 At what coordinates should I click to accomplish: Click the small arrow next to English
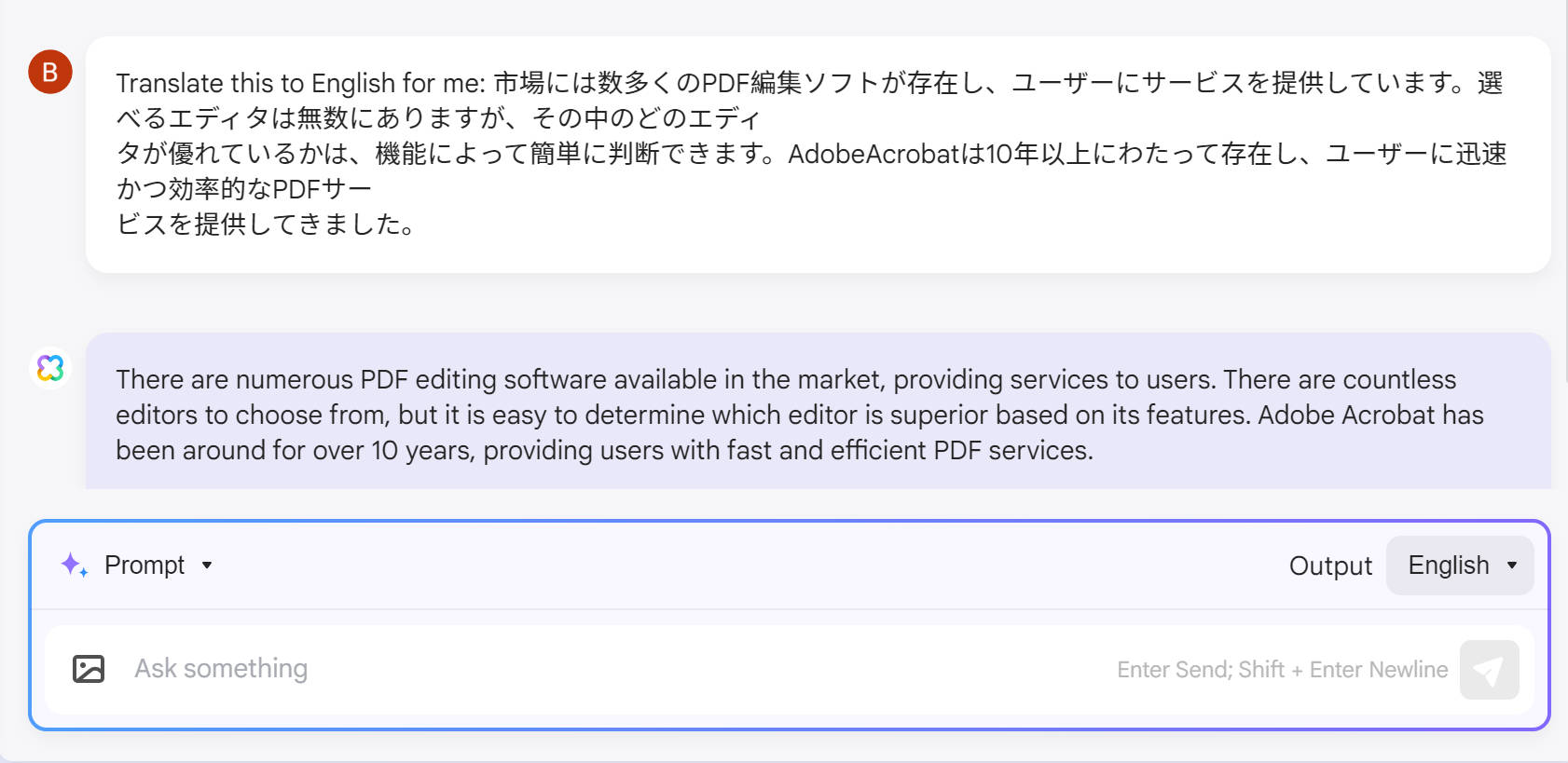(x=1512, y=565)
